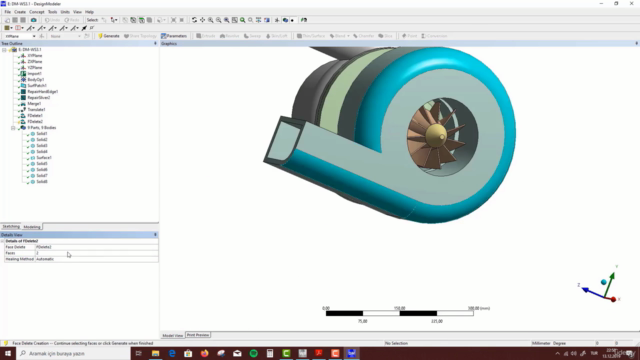Click the Generate button

[109, 36]
